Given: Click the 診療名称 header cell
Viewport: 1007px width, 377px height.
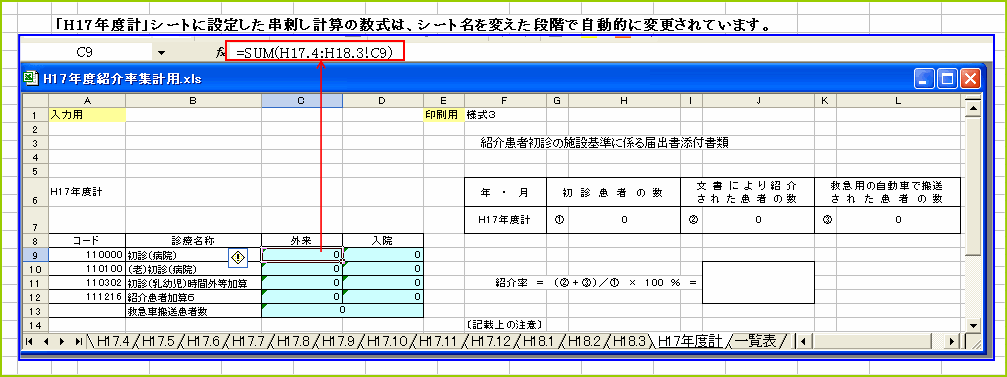Looking at the screenshot, I should point(193,241).
